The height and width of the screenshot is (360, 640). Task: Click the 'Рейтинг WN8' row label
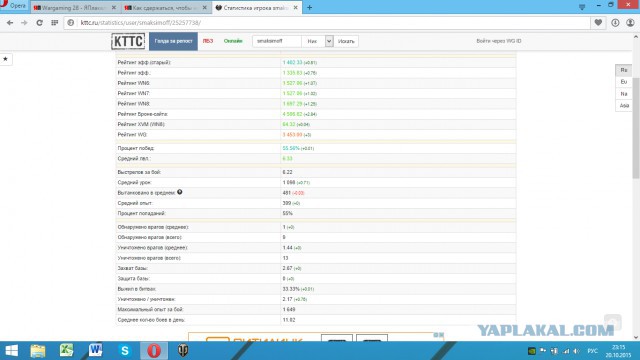[134, 104]
